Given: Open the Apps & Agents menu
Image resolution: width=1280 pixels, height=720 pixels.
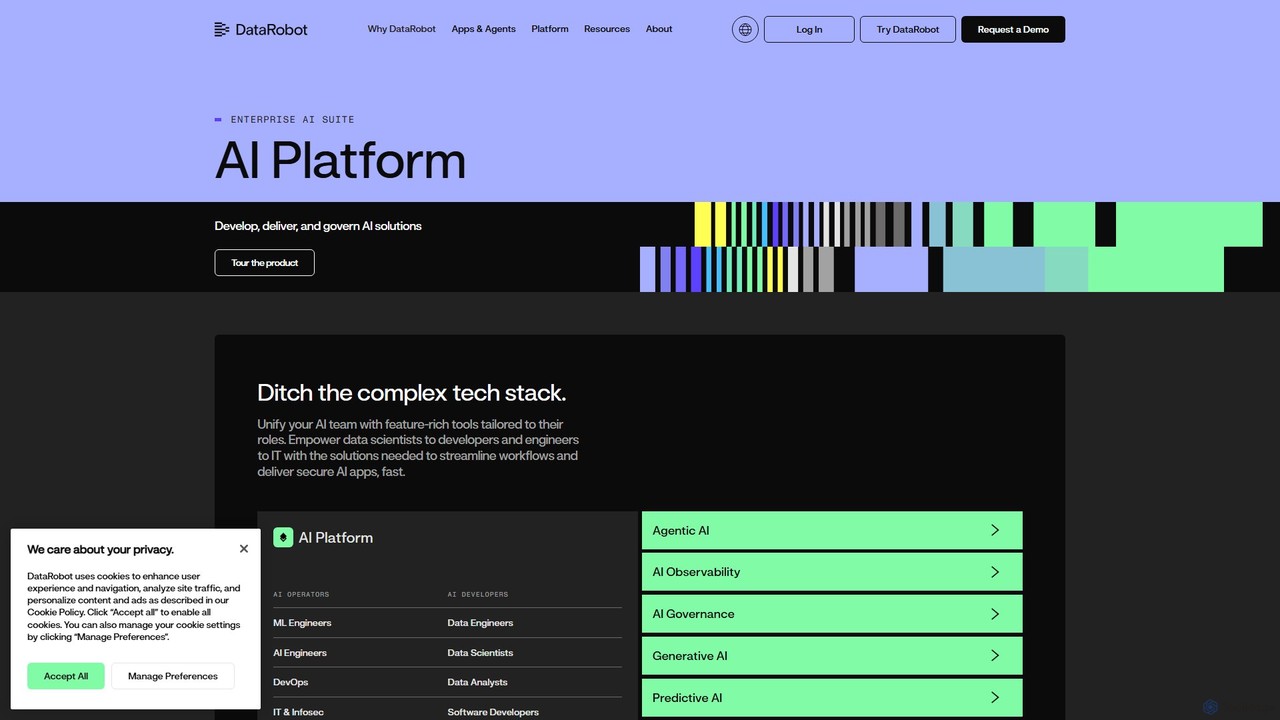Looking at the screenshot, I should tap(484, 29).
